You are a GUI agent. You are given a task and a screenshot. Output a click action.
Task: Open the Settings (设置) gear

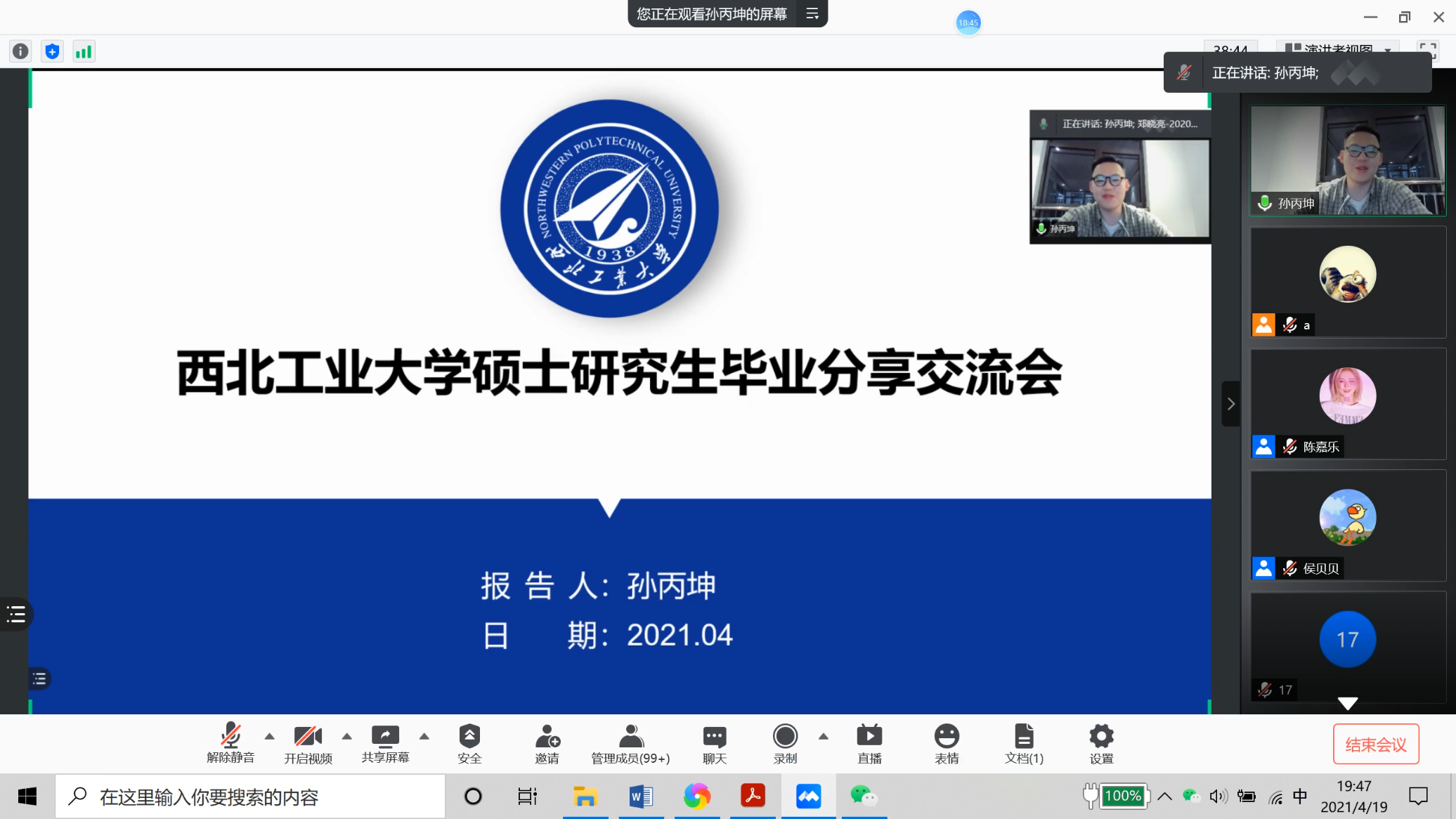click(x=1101, y=744)
